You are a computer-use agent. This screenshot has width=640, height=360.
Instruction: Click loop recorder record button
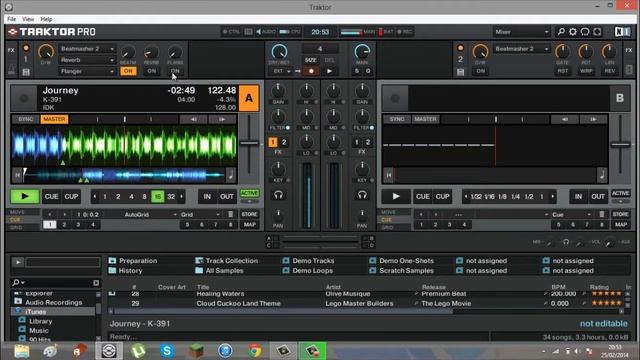coord(311,71)
